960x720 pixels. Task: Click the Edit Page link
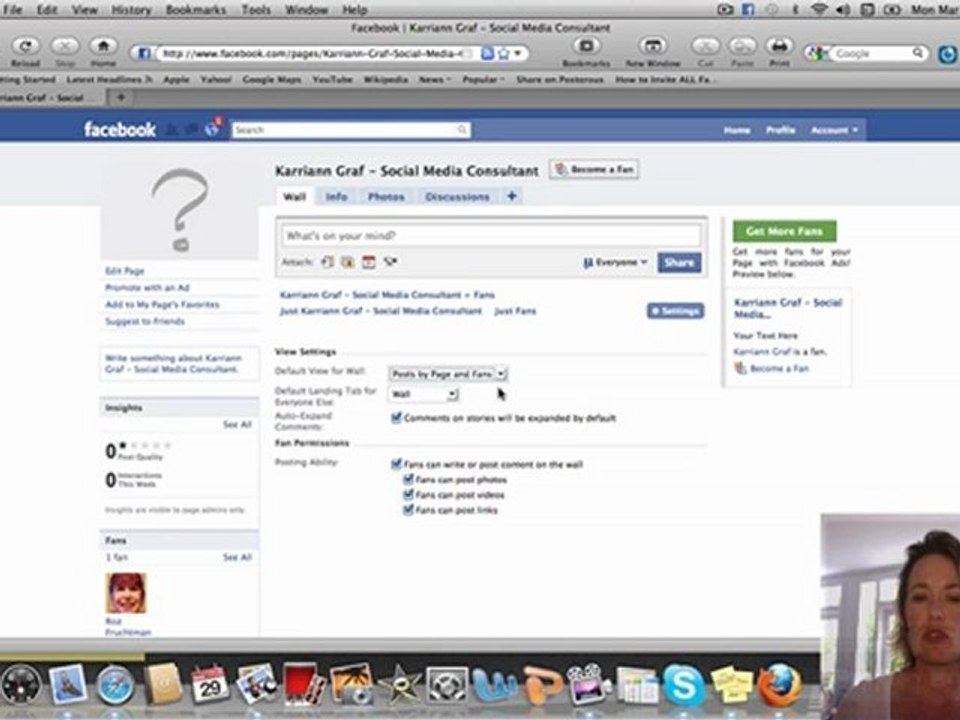pos(125,271)
